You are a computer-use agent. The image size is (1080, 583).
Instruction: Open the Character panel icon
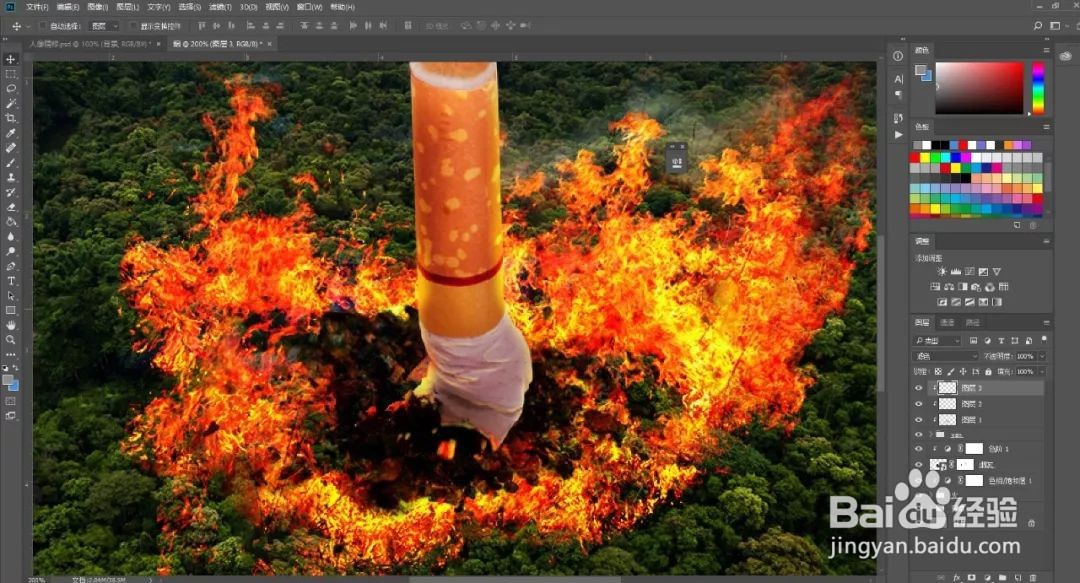pyautogui.click(x=897, y=79)
